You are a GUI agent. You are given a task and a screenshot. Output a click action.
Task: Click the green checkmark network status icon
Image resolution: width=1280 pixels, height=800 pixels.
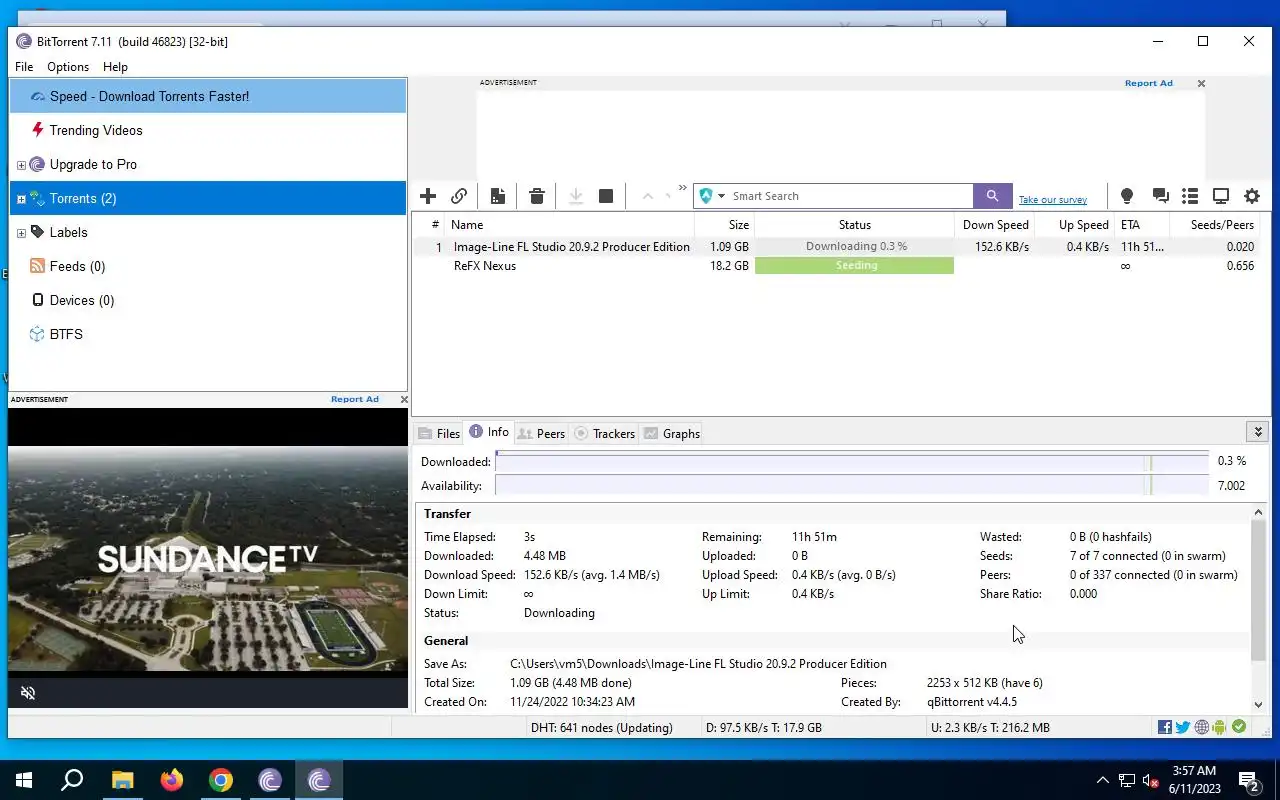coord(1239,728)
